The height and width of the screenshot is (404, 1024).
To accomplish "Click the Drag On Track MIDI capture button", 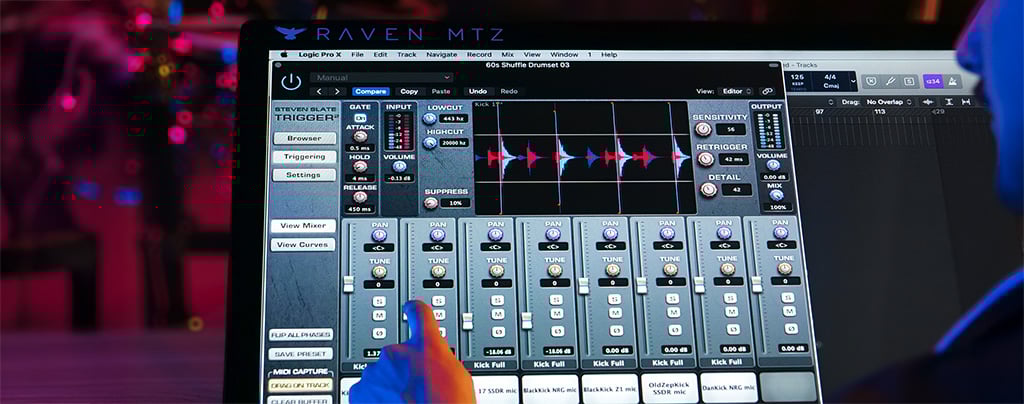I will click(301, 386).
